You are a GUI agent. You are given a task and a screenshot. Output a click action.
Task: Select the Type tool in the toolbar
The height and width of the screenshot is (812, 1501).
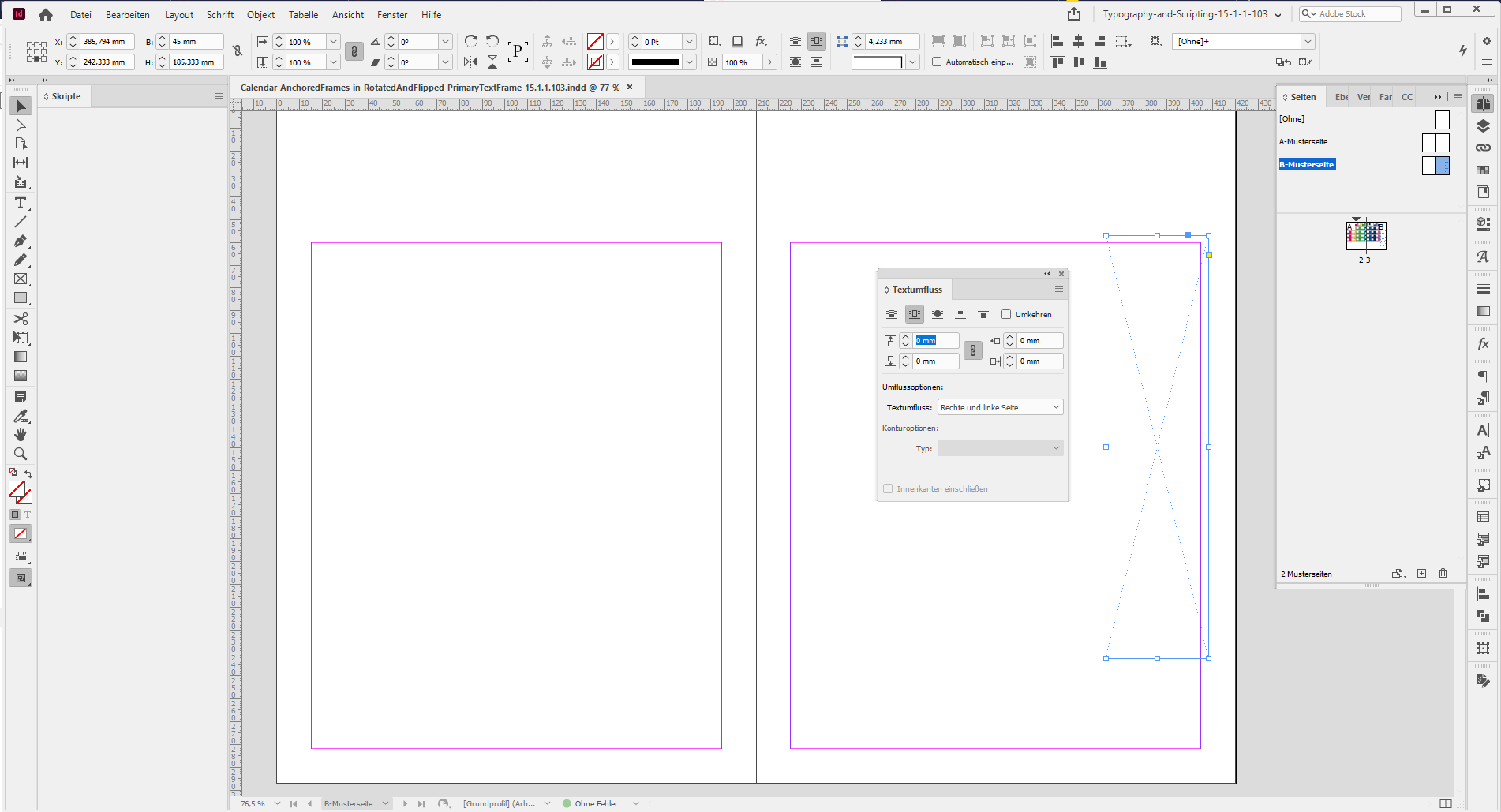(20, 204)
